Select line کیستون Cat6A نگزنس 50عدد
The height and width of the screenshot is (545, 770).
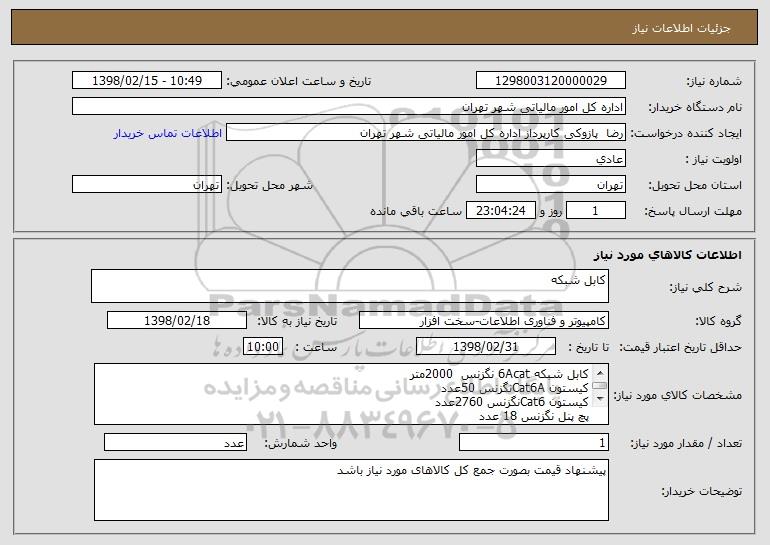[515, 388]
